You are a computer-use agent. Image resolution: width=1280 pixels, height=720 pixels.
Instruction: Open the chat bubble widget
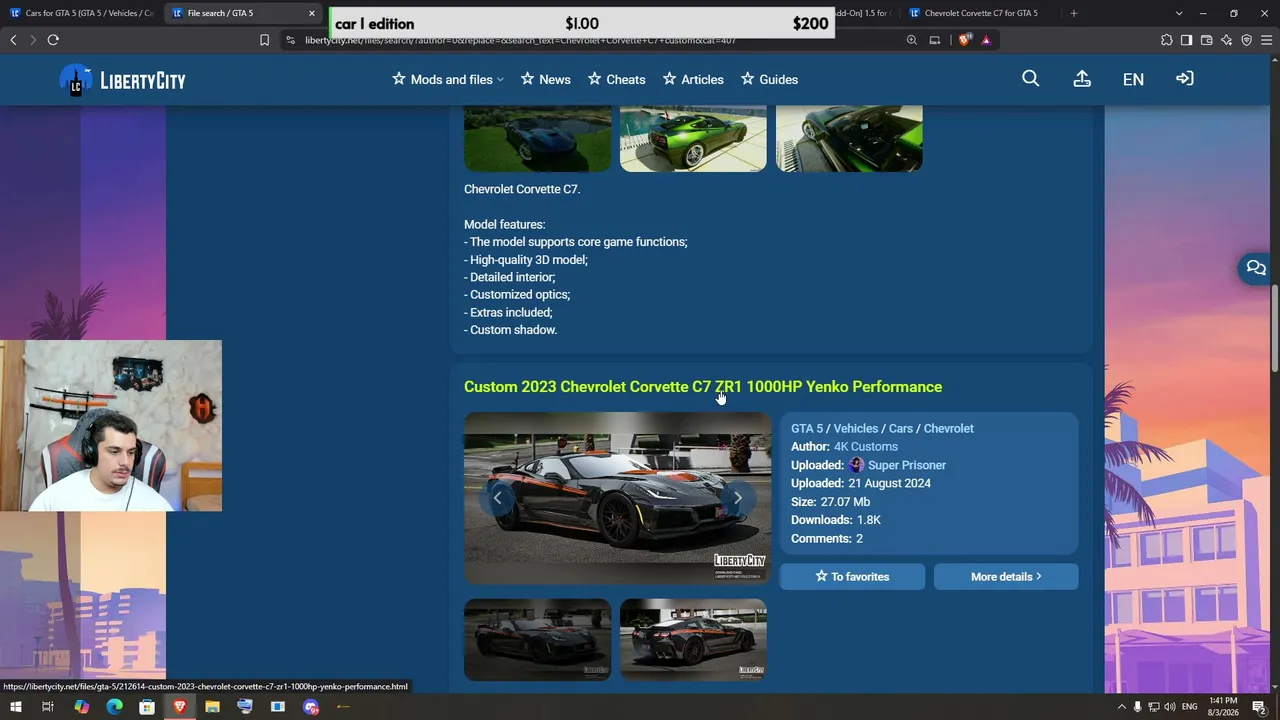[1255, 268]
